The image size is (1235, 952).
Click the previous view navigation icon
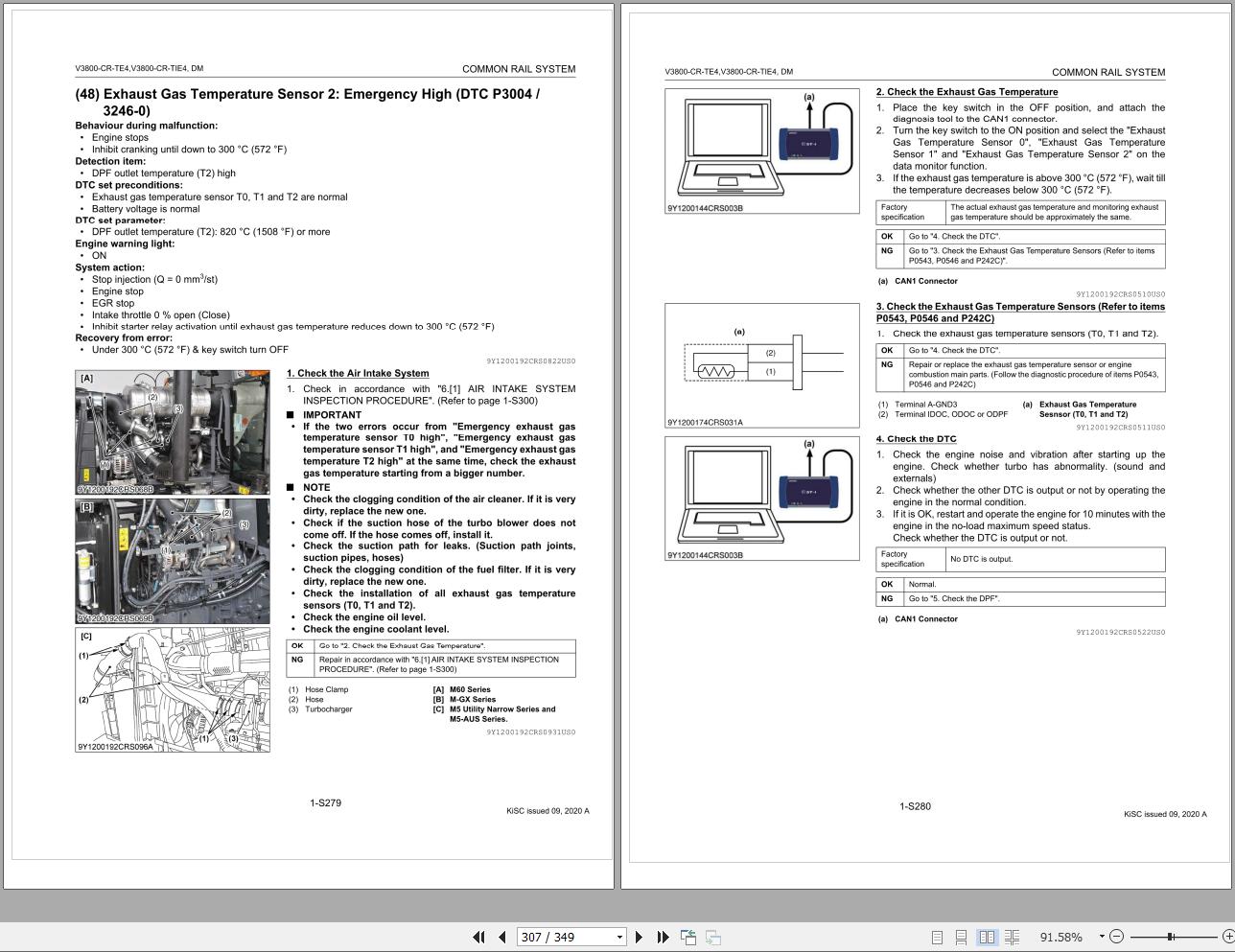[x=688, y=937]
